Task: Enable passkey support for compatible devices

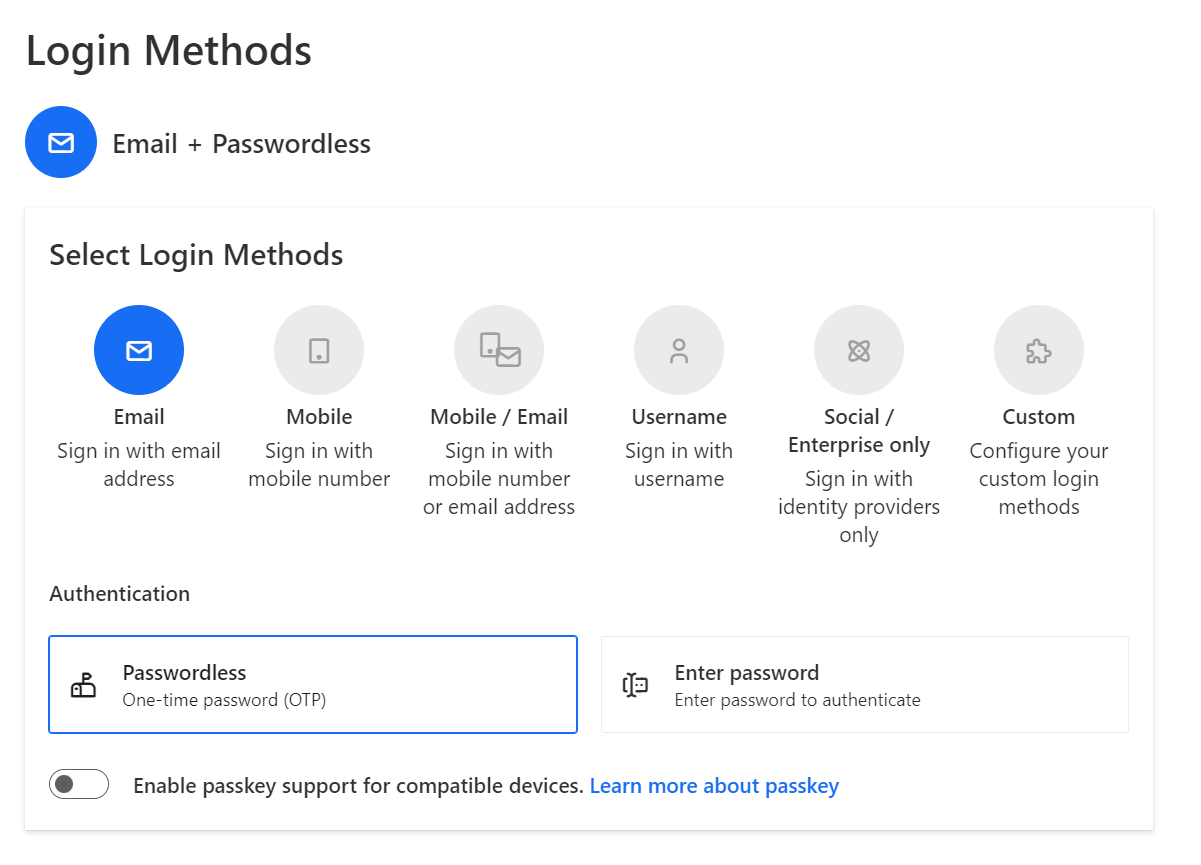Action: coord(78,784)
